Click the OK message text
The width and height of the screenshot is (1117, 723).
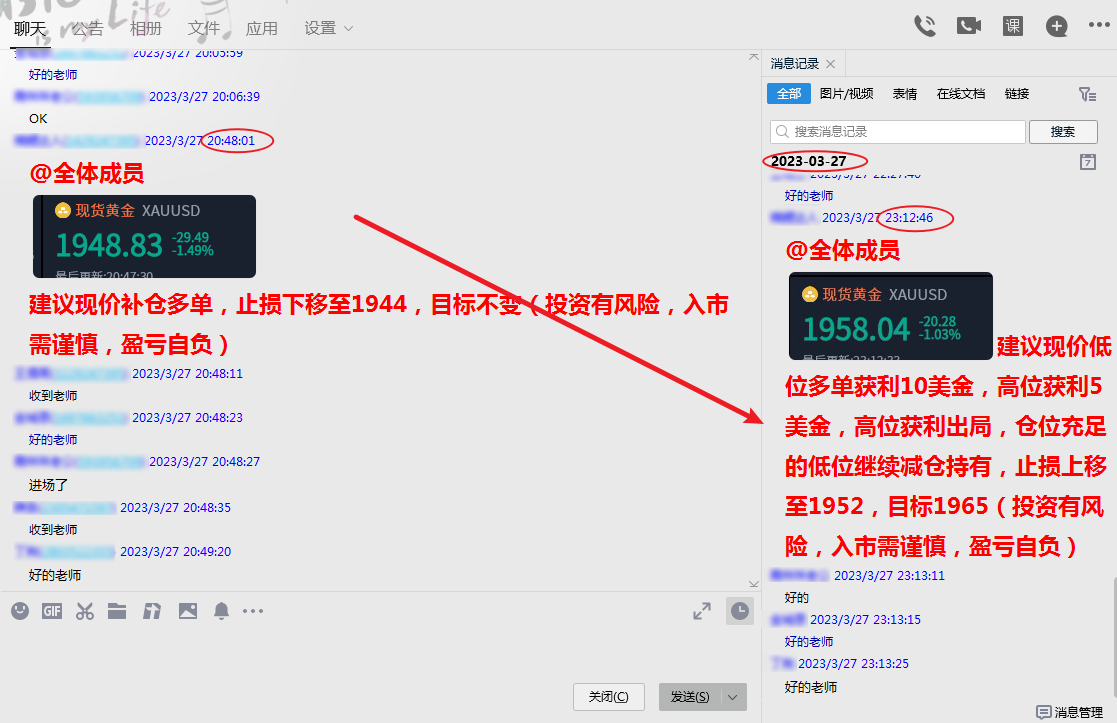(38, 118)
